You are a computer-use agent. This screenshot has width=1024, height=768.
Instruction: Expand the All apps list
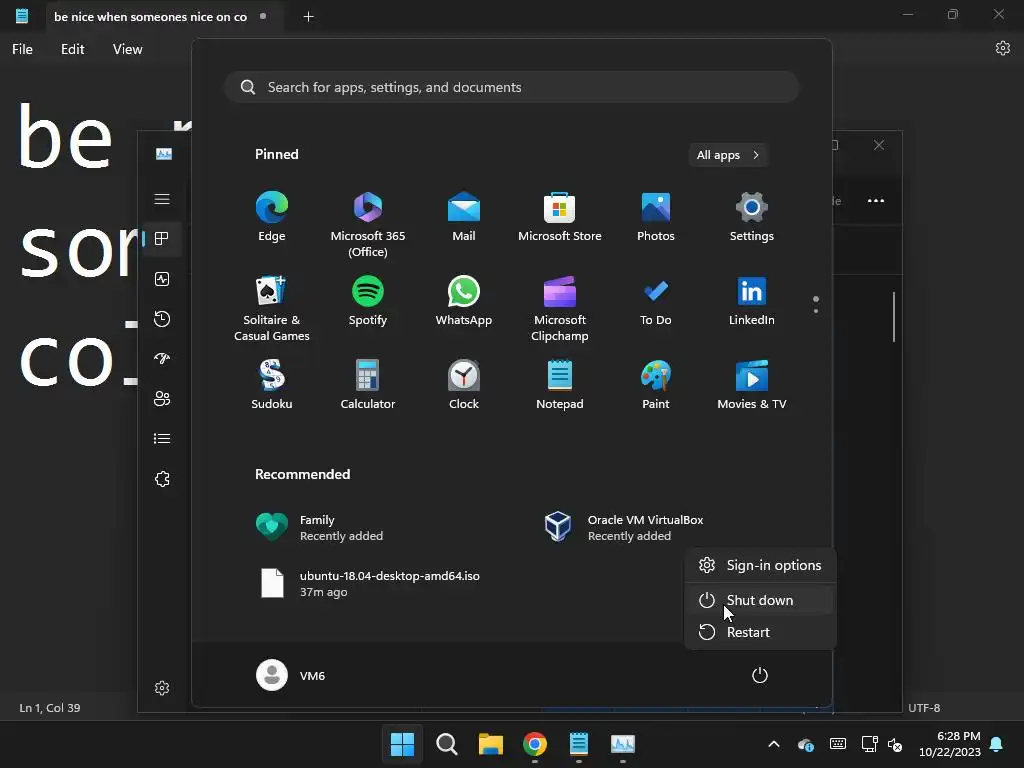coord(728,155)
